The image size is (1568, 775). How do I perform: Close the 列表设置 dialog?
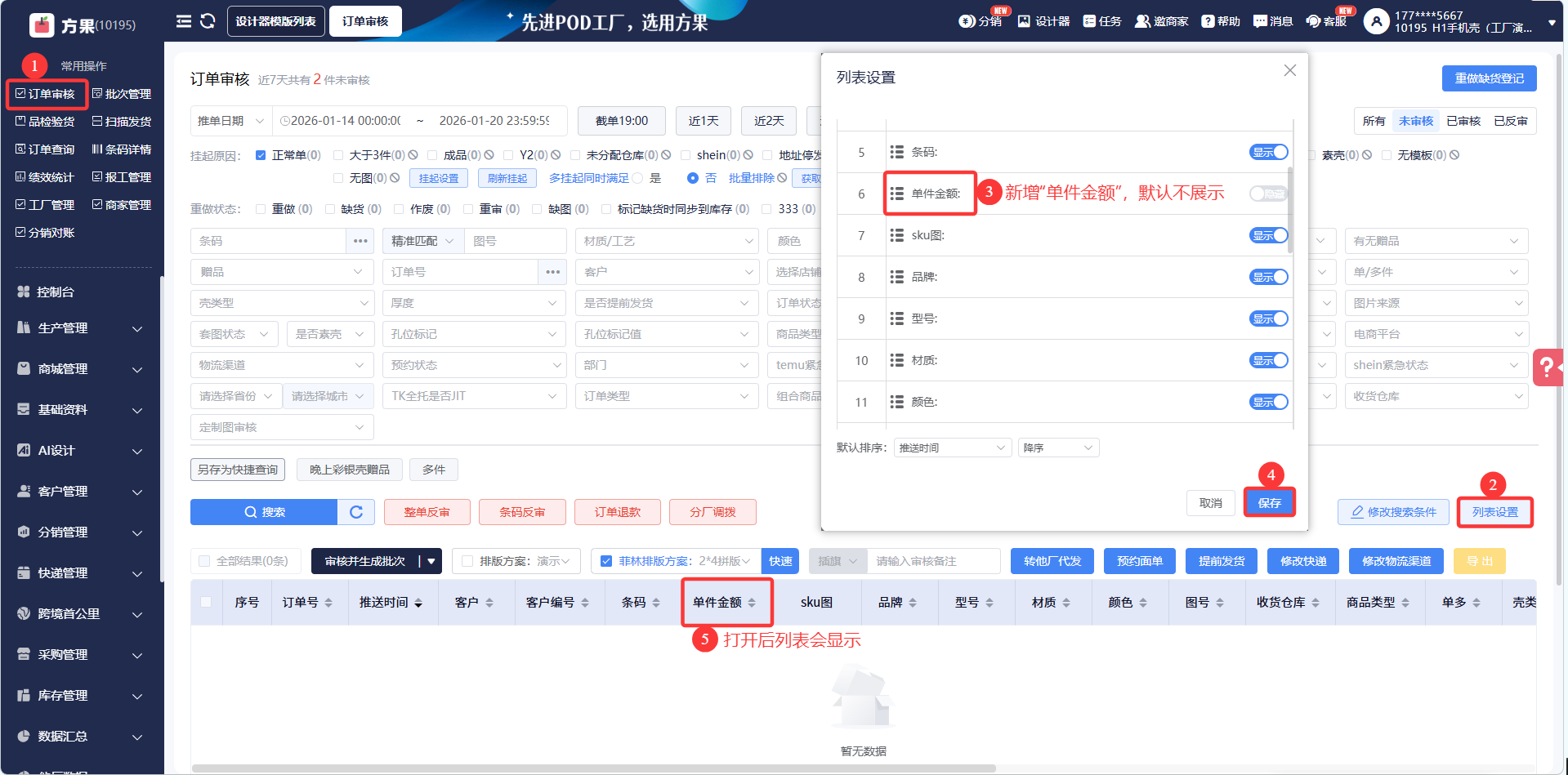coord(1290,70)
